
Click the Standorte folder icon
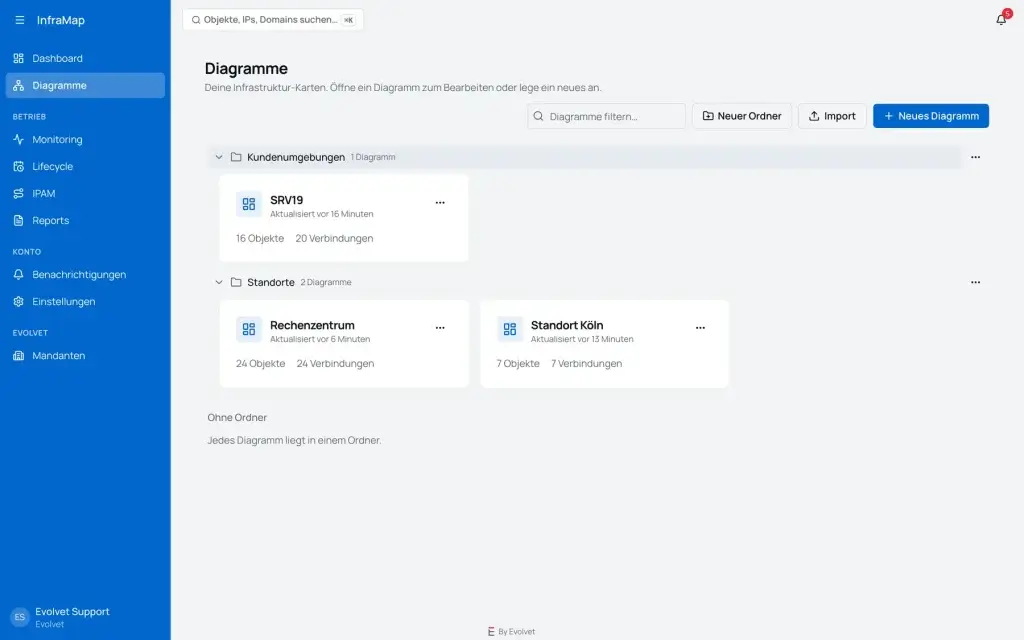pos(236,282)
